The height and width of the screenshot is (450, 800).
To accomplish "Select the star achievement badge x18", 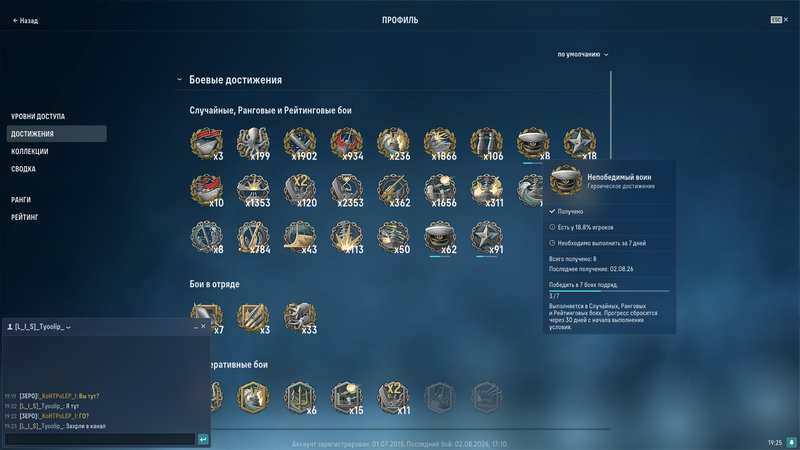I will pyautogui.click(x=580, y=143).
